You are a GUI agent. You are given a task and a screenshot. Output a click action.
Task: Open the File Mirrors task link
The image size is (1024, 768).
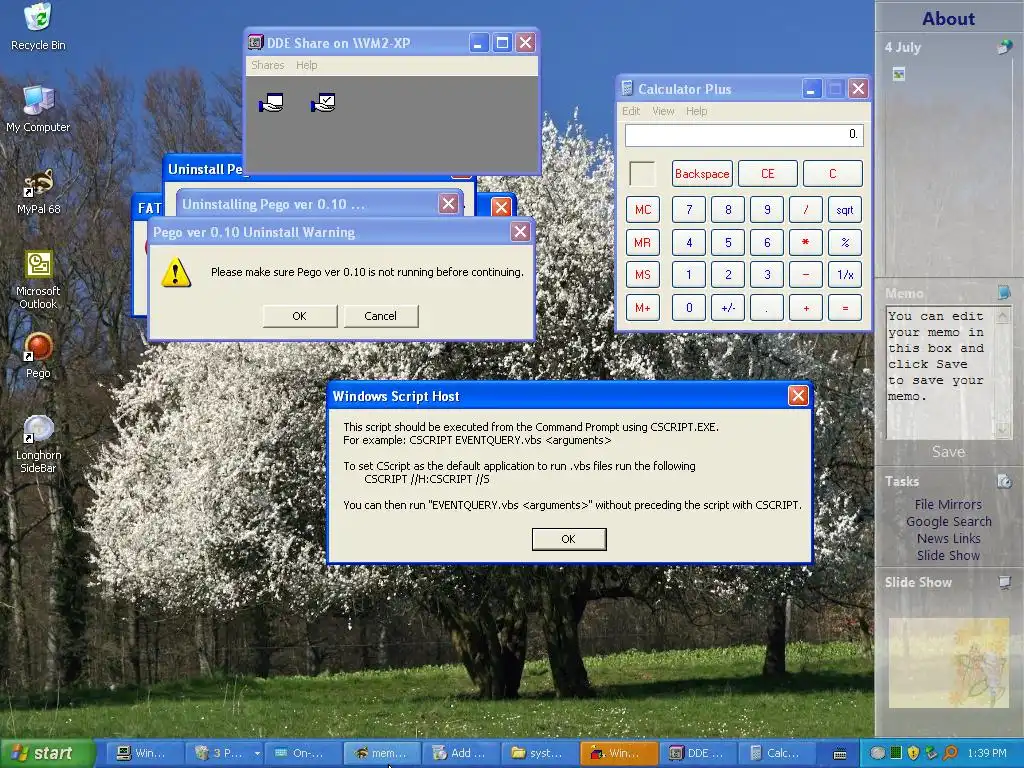948,504
